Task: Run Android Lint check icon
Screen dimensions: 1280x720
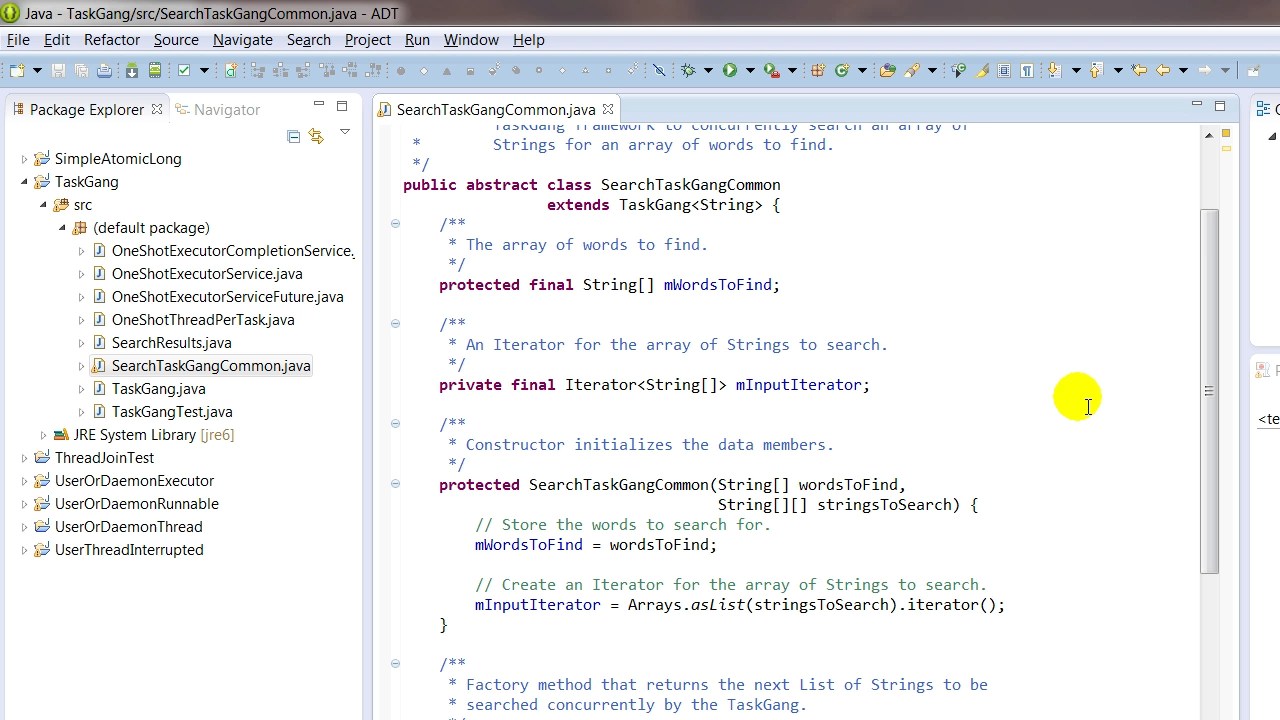Action: pyautogui.click(x=184, y=70)
